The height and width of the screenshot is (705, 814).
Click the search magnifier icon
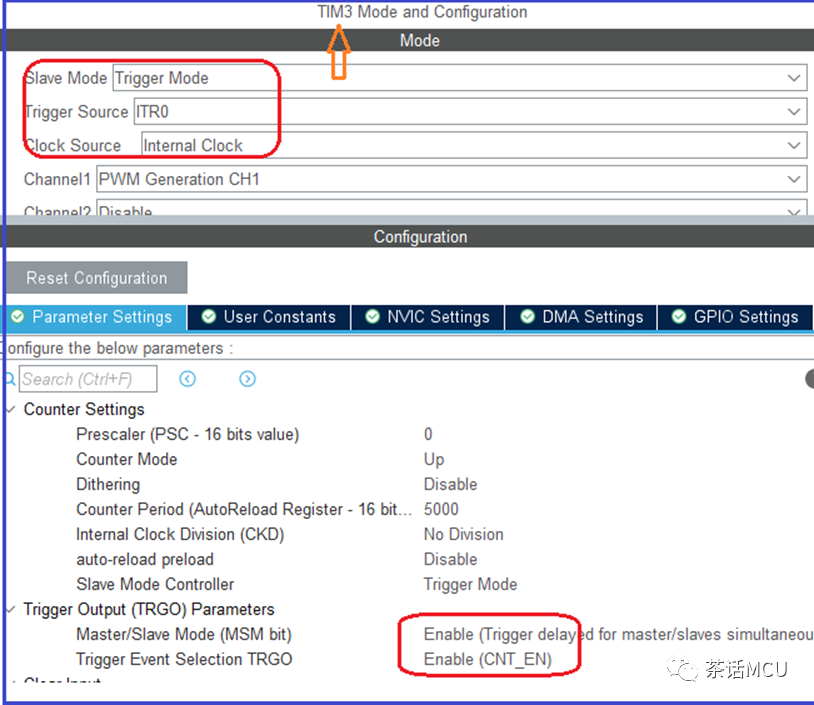click(10, 379)
